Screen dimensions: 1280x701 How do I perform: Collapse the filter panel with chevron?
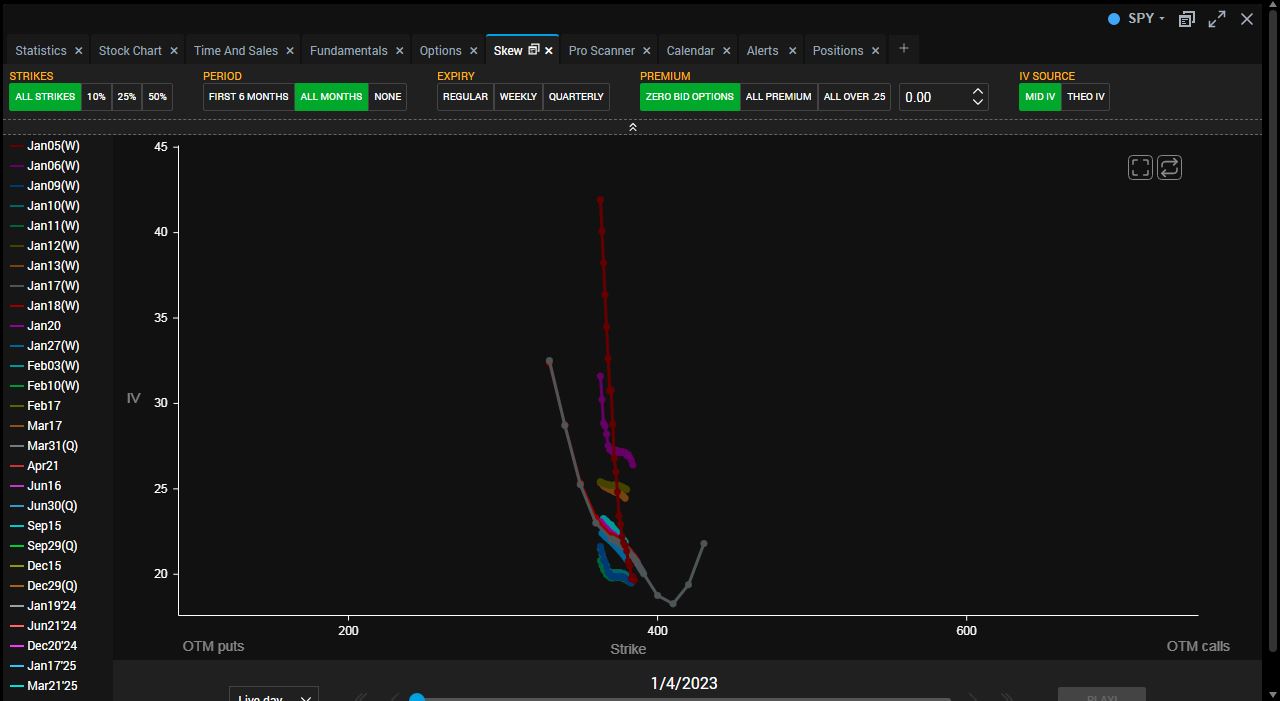click(x=632, y=127)
